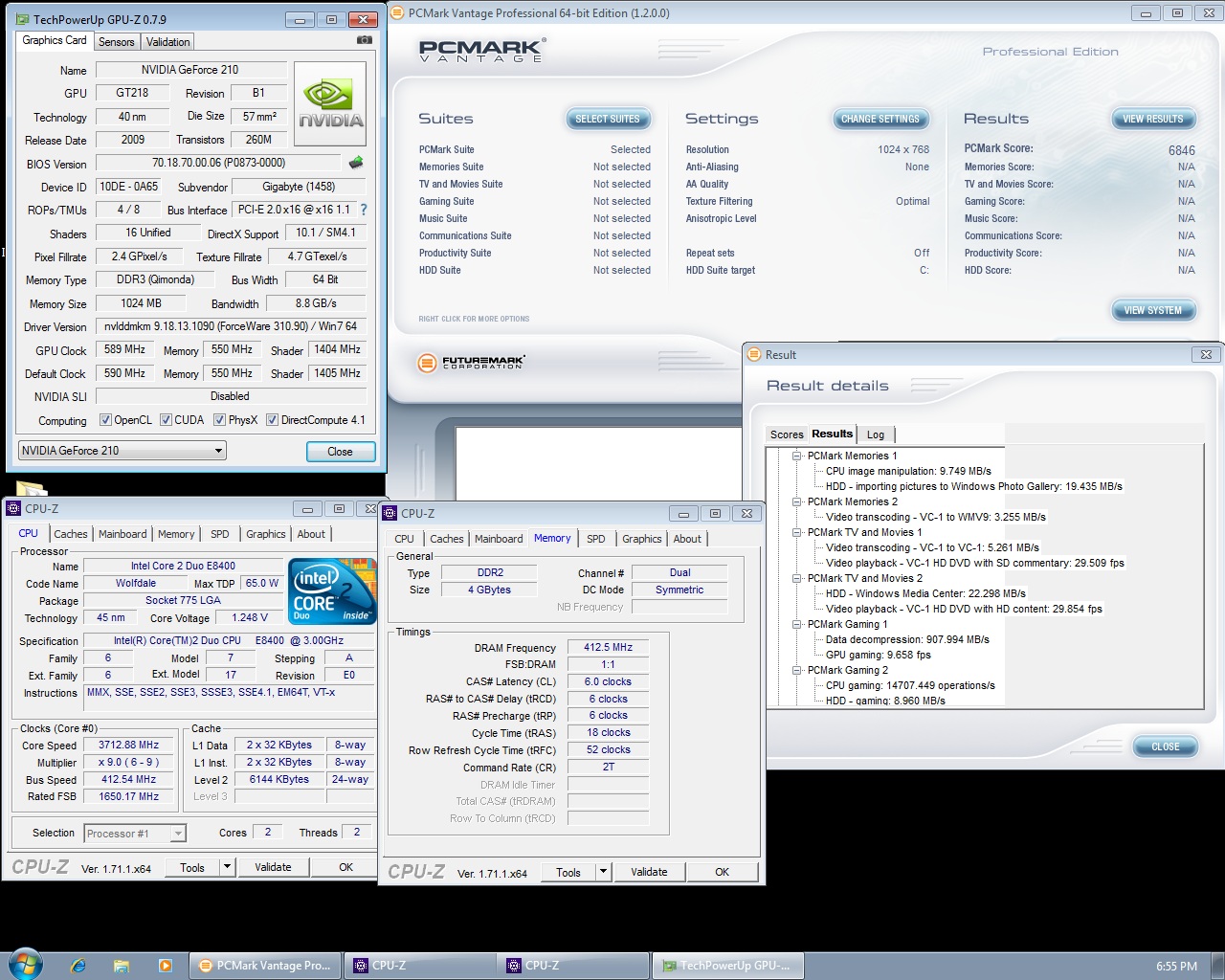
Task: Click the Close button in GPU-Z
Action: coord(340,452)
